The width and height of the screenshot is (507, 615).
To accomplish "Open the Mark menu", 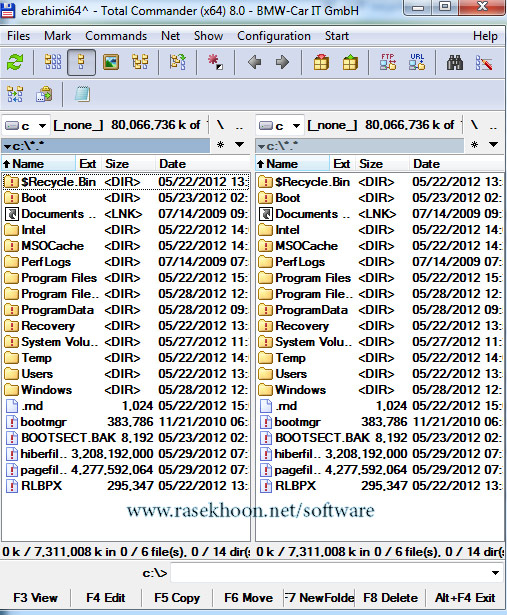I will tap(58, 36).
